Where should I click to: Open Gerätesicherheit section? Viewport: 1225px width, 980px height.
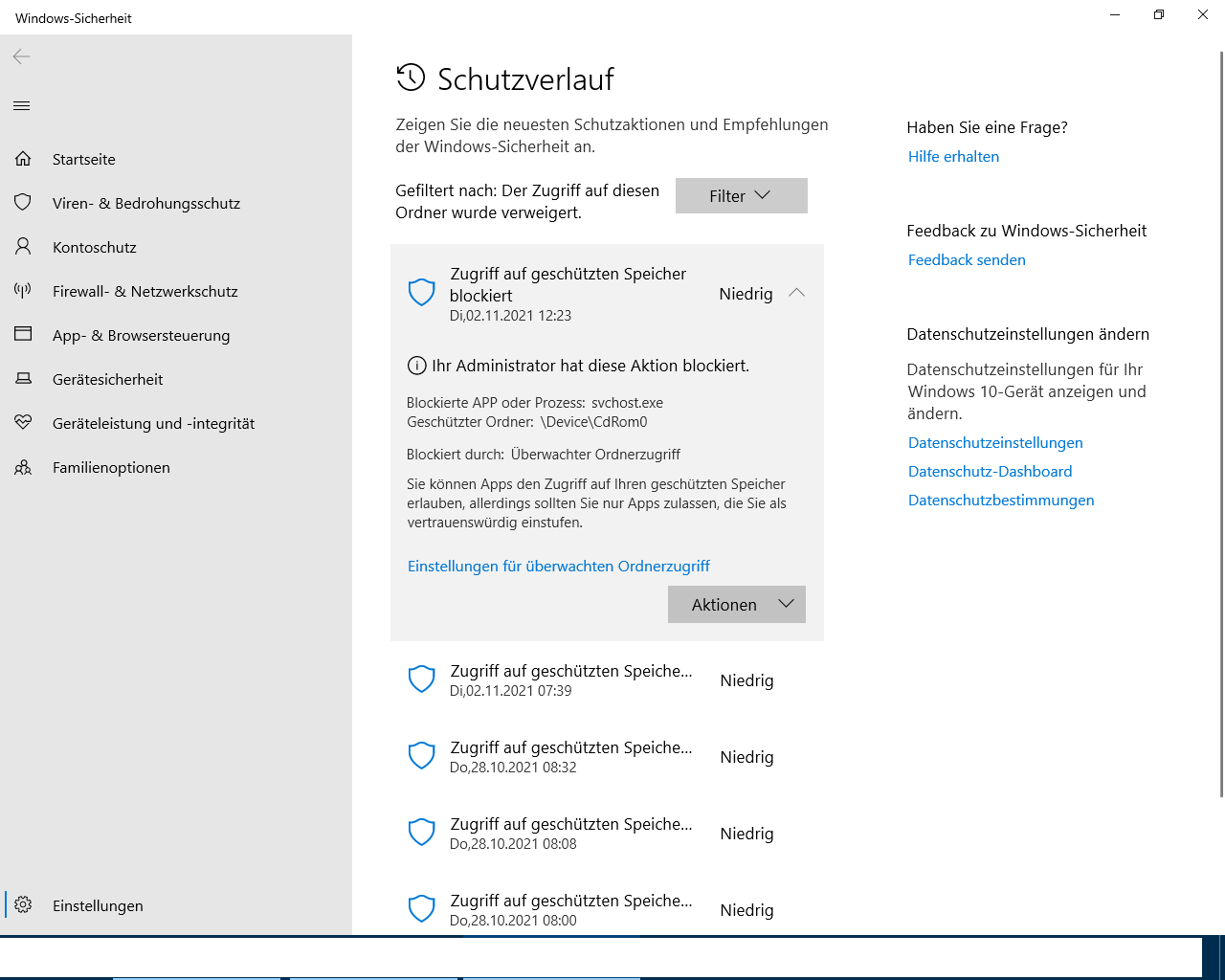(176, 379)
